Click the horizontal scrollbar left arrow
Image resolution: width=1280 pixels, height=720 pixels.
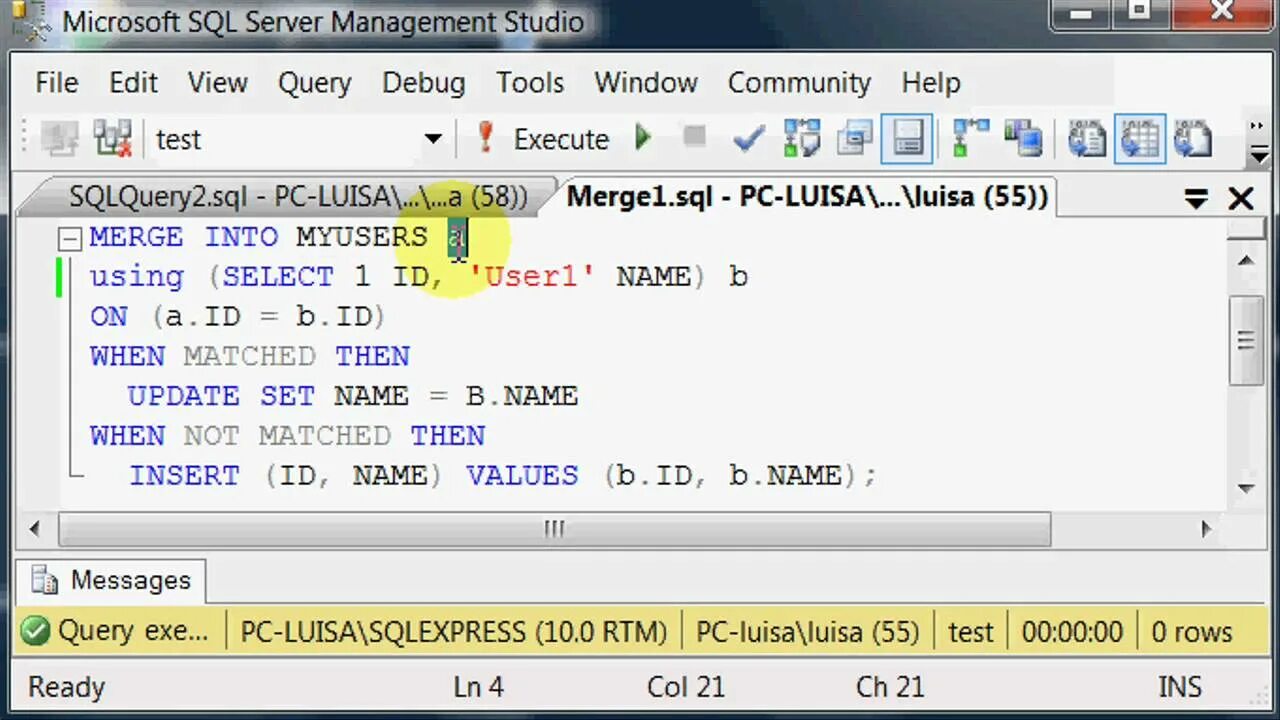[x=36, y=529]
